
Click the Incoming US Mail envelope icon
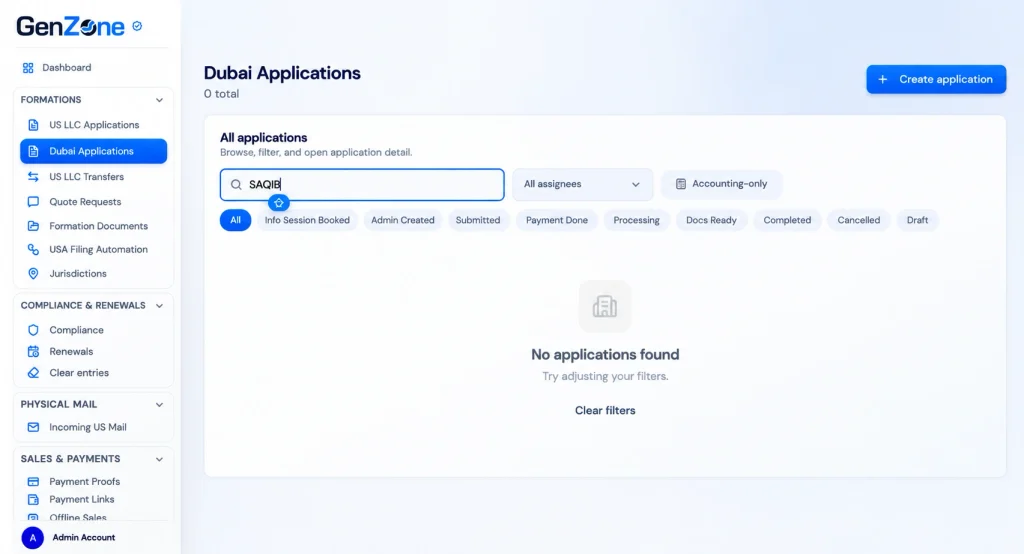pyautogui.click(x=33, y=427)
